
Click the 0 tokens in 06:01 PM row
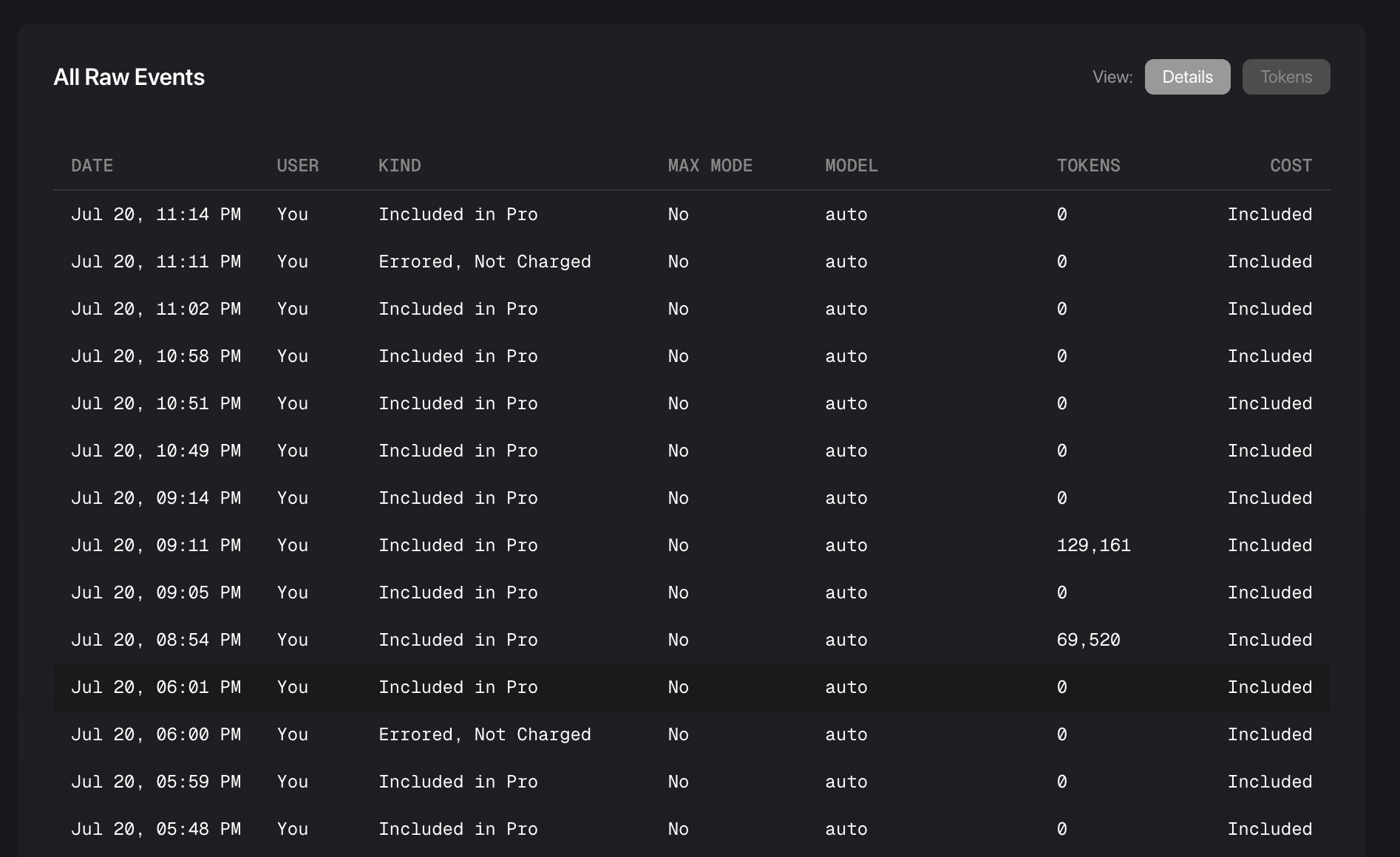pos(1062,687)
